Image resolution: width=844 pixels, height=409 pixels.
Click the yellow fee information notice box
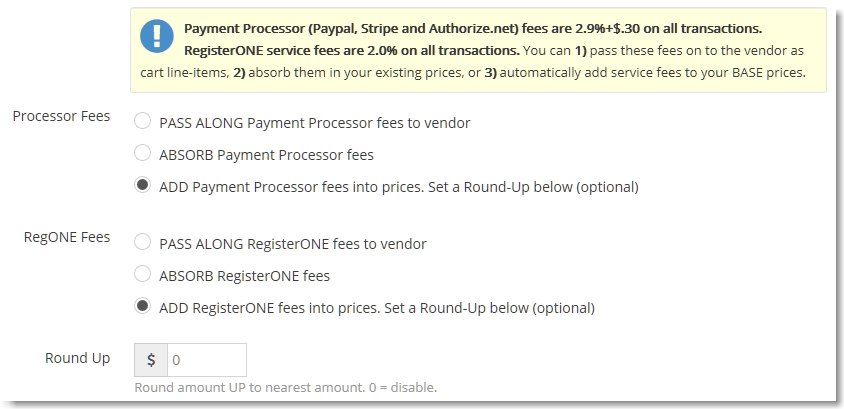coord(478,50)
